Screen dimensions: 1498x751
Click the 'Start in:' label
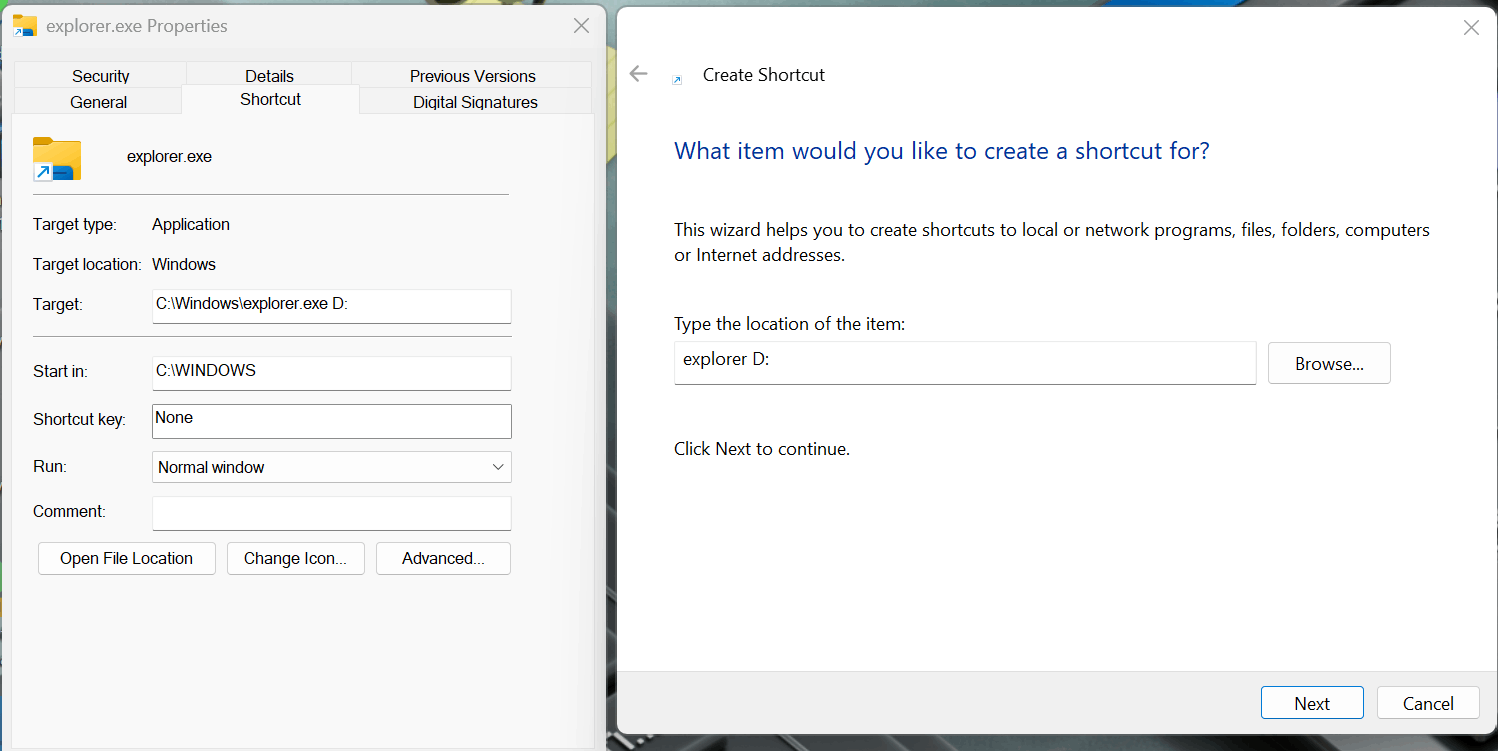pyautogui.click(x=60, y=371)
